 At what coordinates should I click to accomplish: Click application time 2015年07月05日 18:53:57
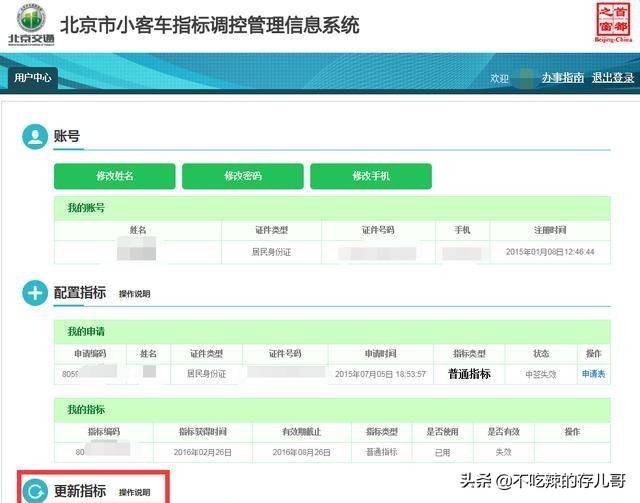click(380, 374)
